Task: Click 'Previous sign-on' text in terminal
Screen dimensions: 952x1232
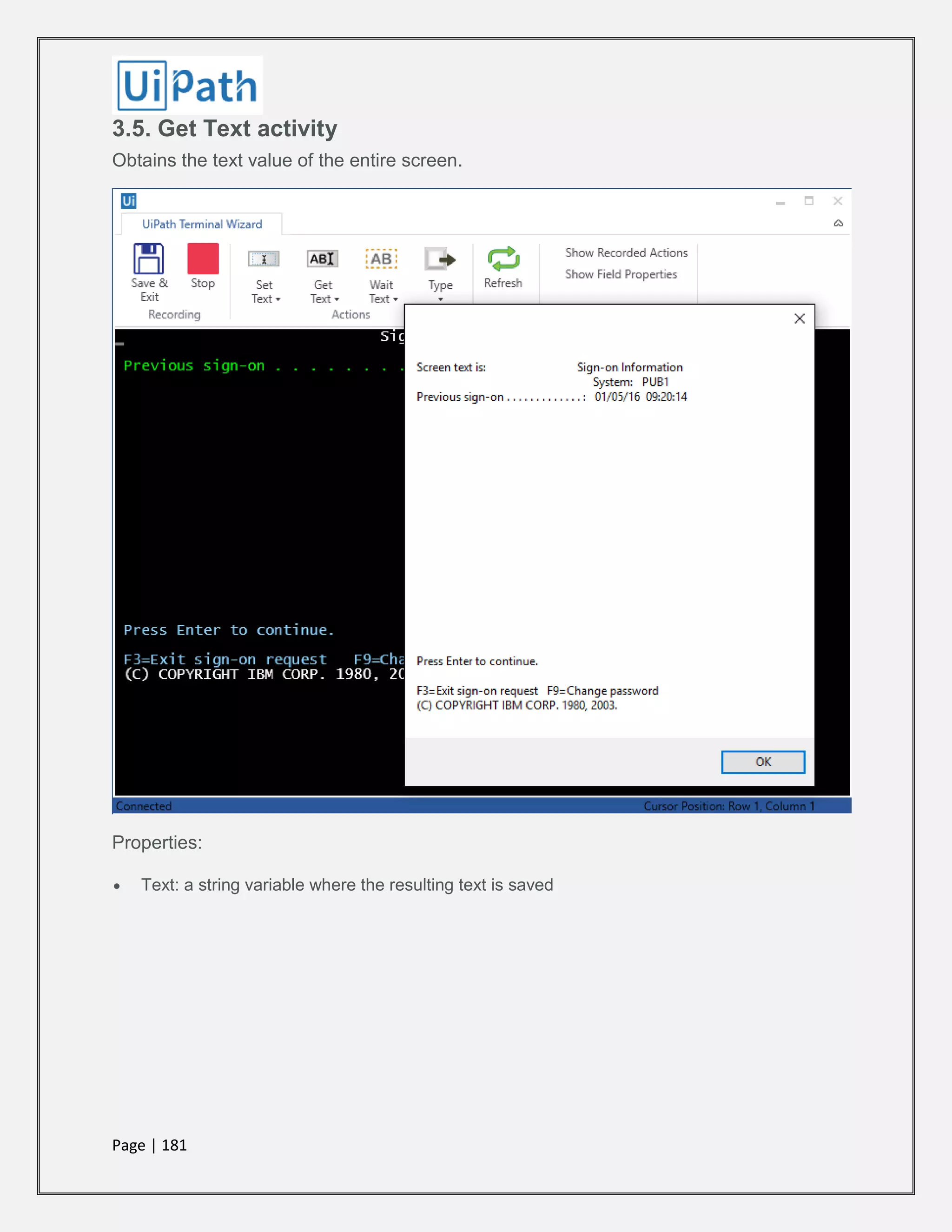Action: [194, 365]
